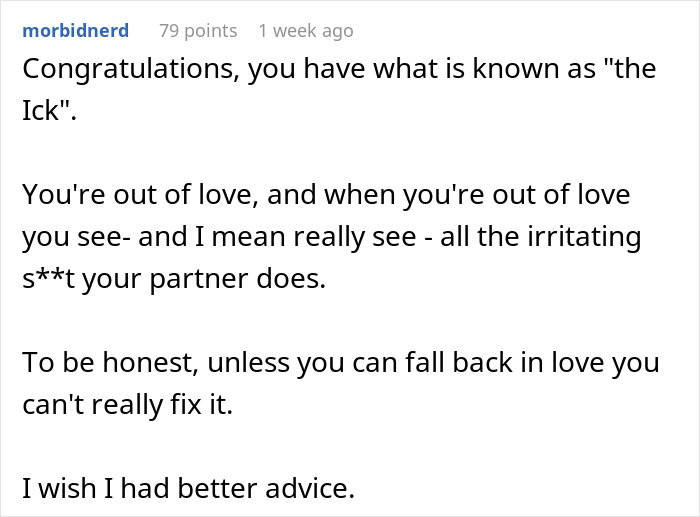Click the sentence 'I wish I had better advice.'
The width and height of the screenshot is (700, 517).
tap(189, 489)
